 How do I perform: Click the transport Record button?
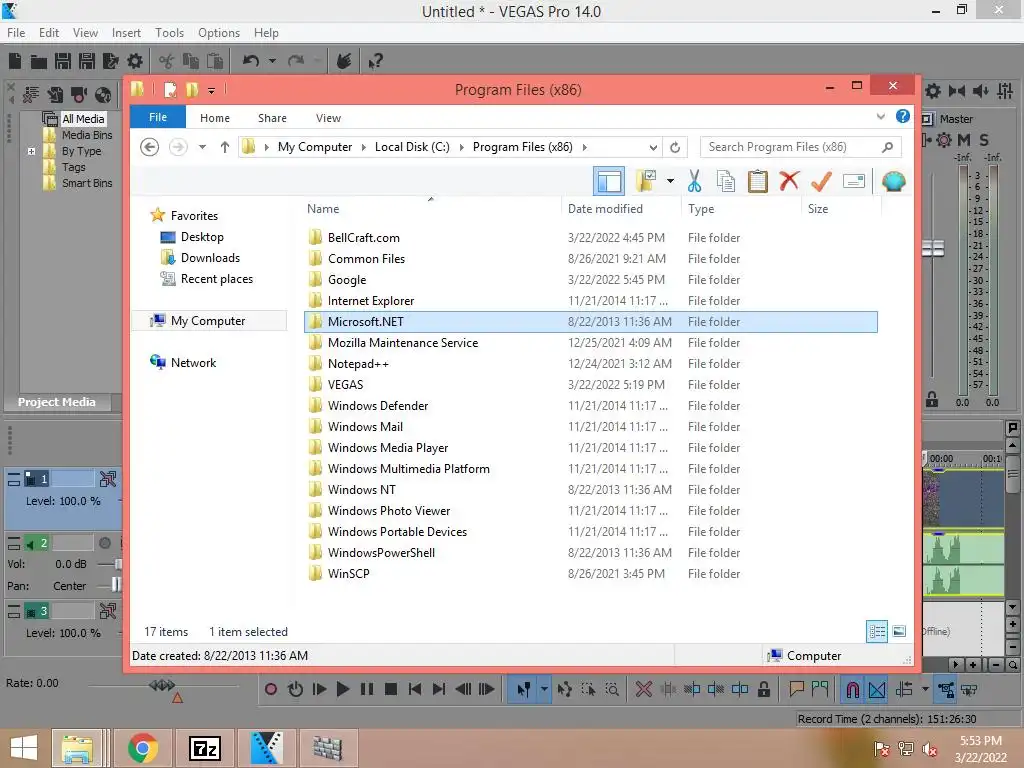click(x=270, y=689)
